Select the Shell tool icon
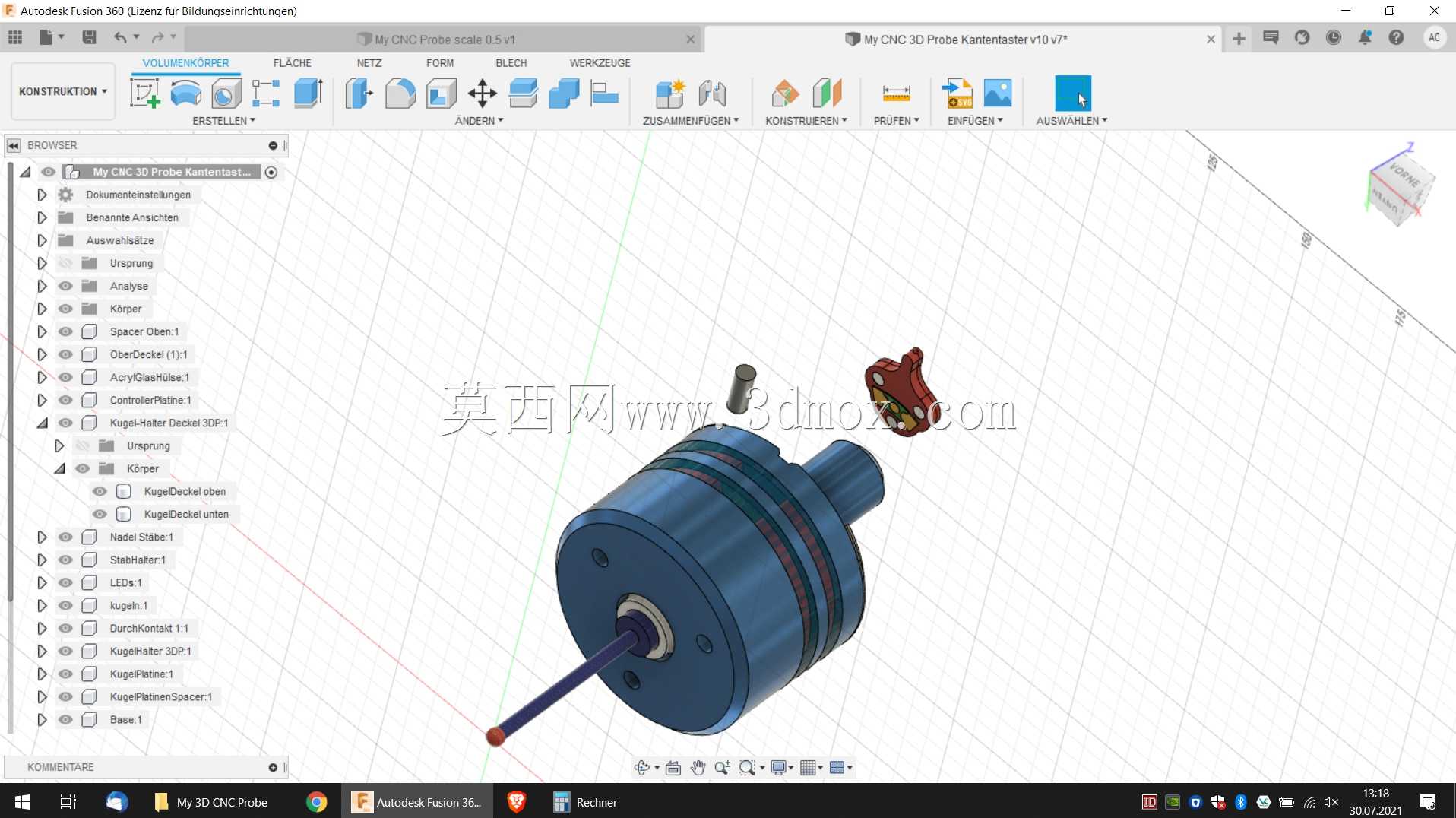 [442, 94]
